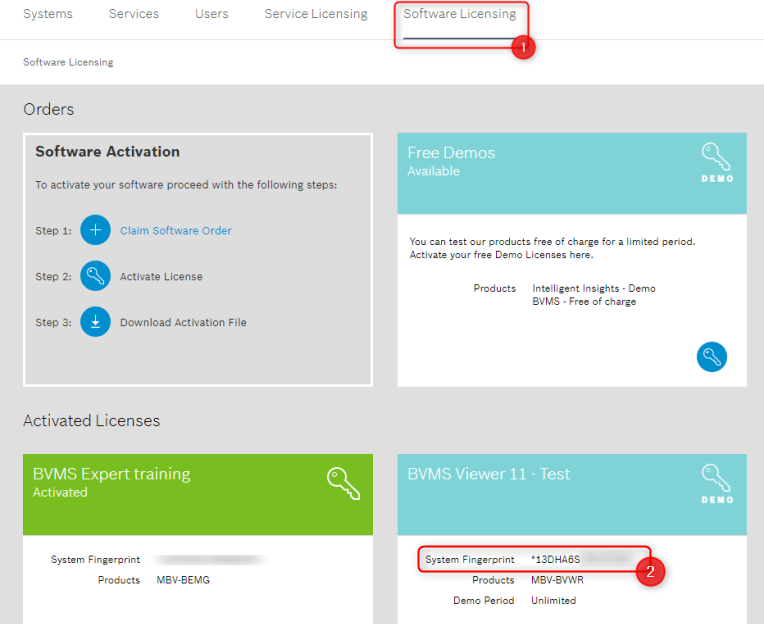Select the Software Licensing tab
This screenshot has width=764, height=624.
[460, 14]
